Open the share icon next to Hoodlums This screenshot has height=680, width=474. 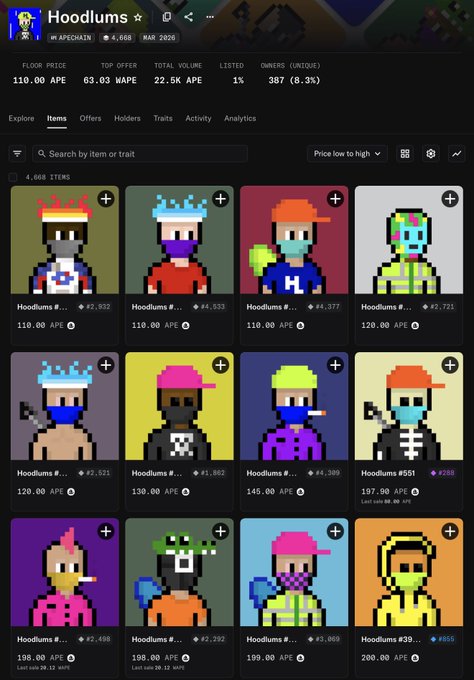point(188,17)
